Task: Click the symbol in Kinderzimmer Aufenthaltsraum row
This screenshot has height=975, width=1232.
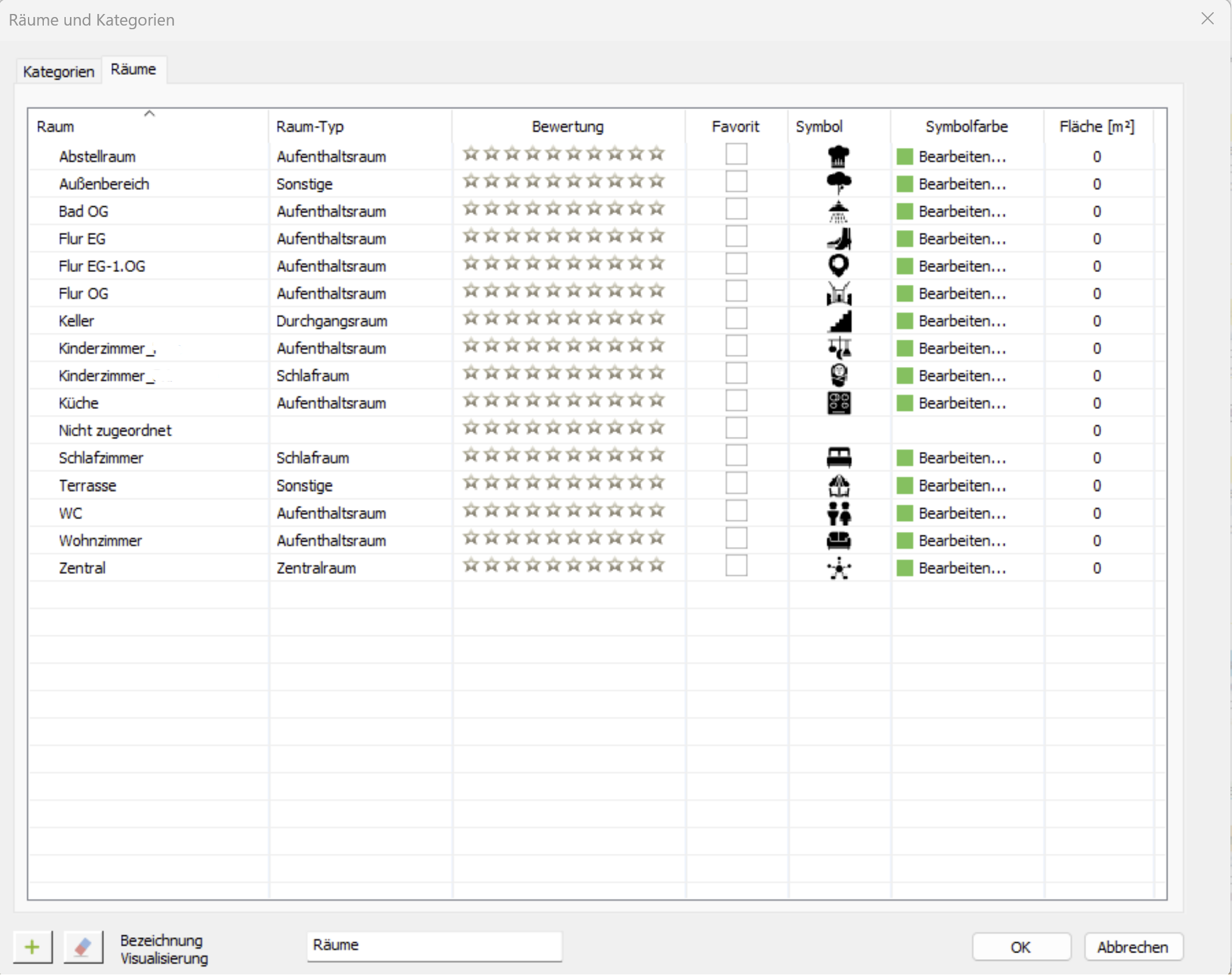Action: click(839, 348)
